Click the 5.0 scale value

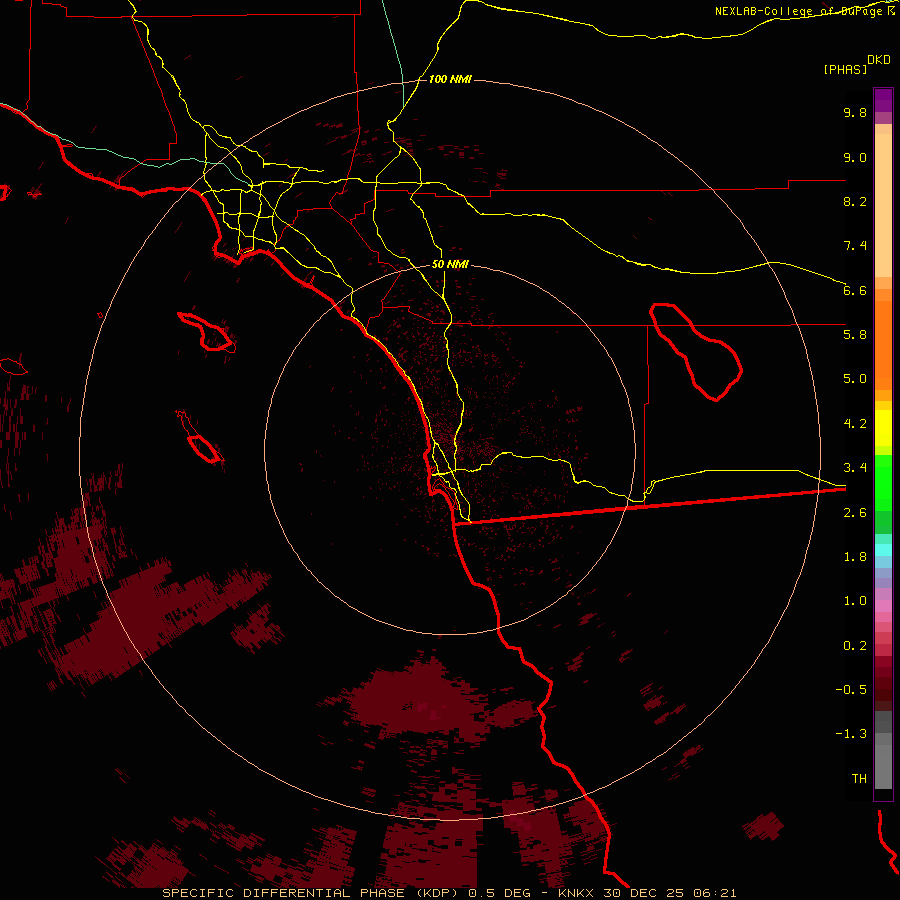[x=855, y=379]
